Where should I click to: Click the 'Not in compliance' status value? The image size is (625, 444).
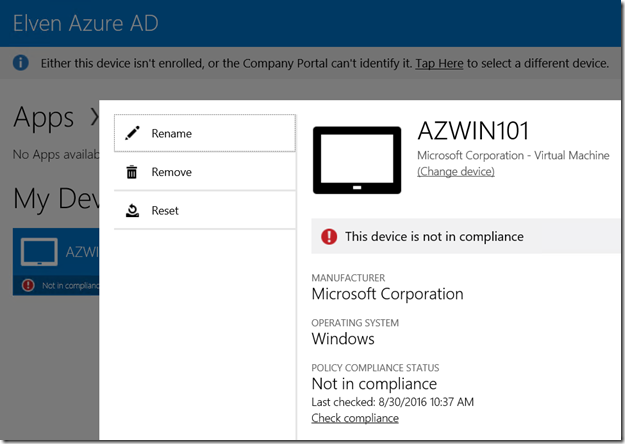coord(374,384)
